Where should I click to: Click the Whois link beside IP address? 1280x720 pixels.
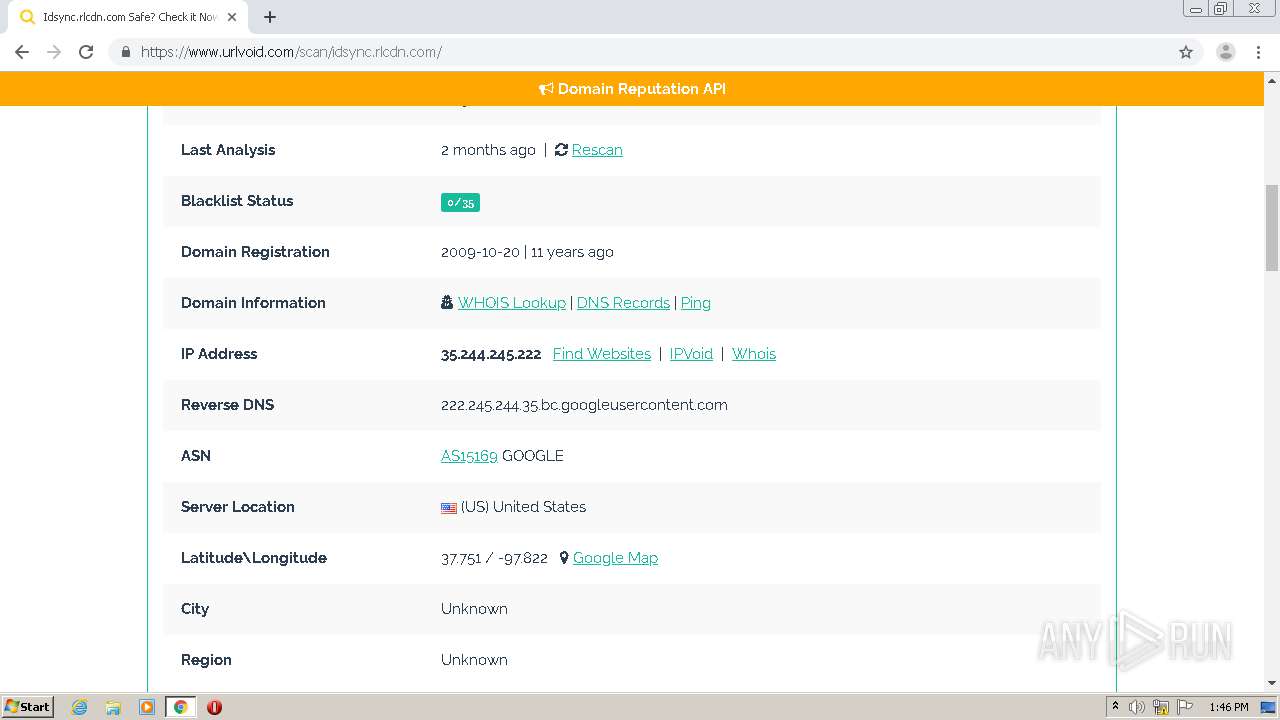[754, 354]
